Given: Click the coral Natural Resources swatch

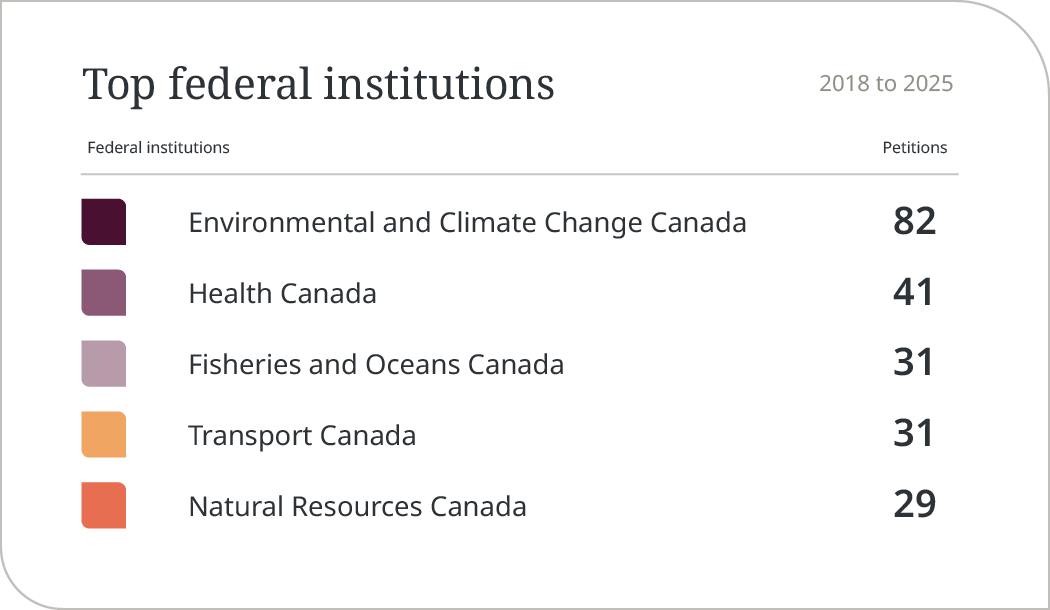Looking at the screenshot, I should click(x=103, y=506).
